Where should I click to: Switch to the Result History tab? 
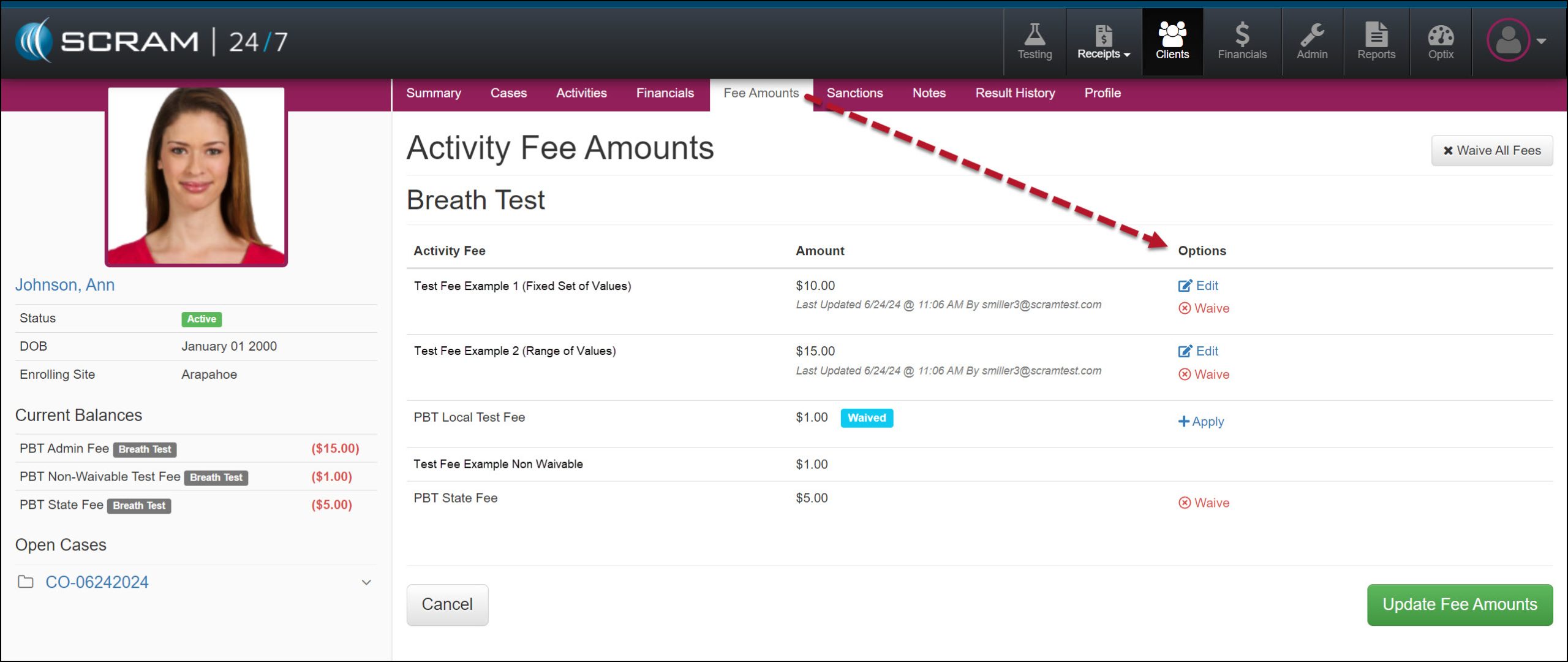[x=1015, y=93]
